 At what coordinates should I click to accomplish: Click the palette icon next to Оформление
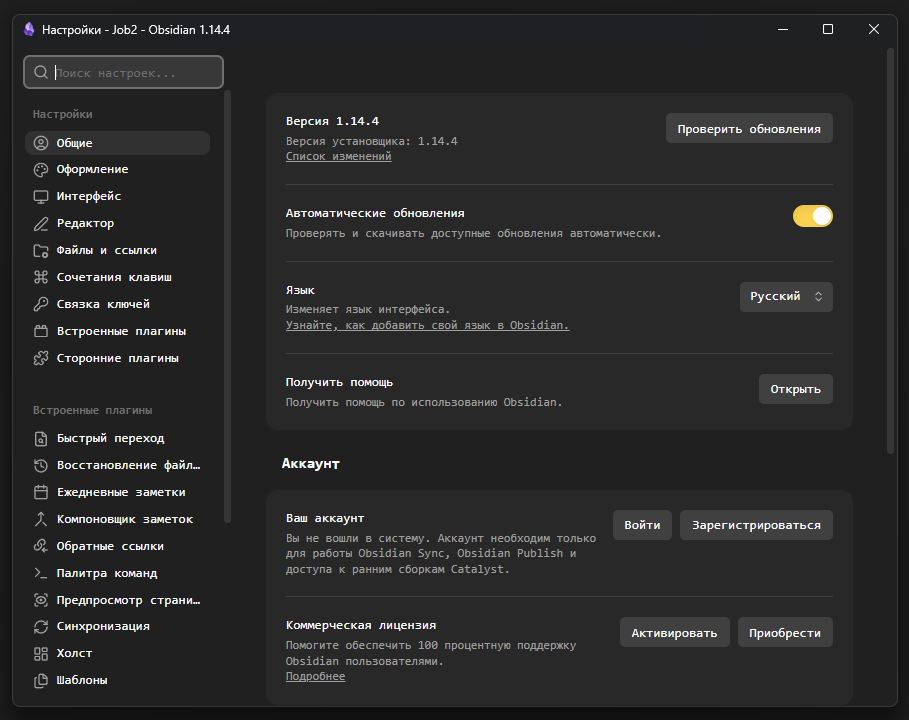coord(41,170)
